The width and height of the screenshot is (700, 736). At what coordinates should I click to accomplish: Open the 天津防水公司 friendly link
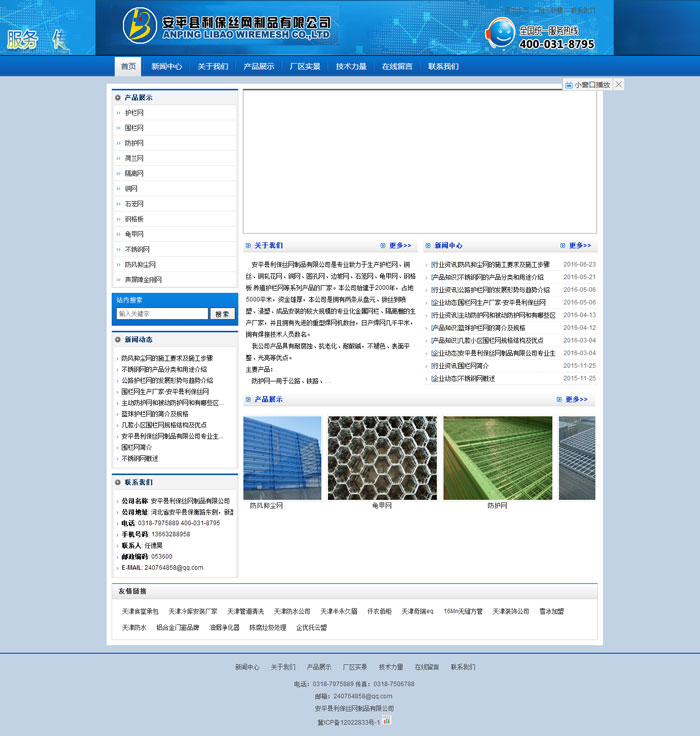pyautogui.click(x=292, y=611)
